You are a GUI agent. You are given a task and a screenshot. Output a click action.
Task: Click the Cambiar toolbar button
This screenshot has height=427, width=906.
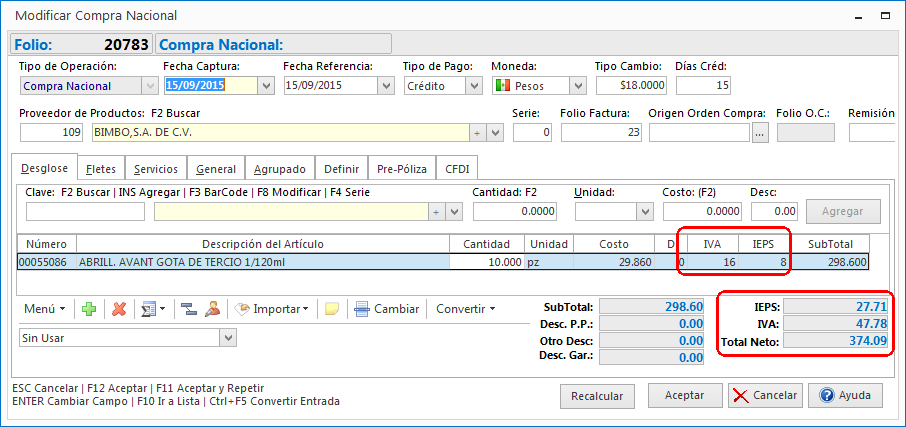386,309
